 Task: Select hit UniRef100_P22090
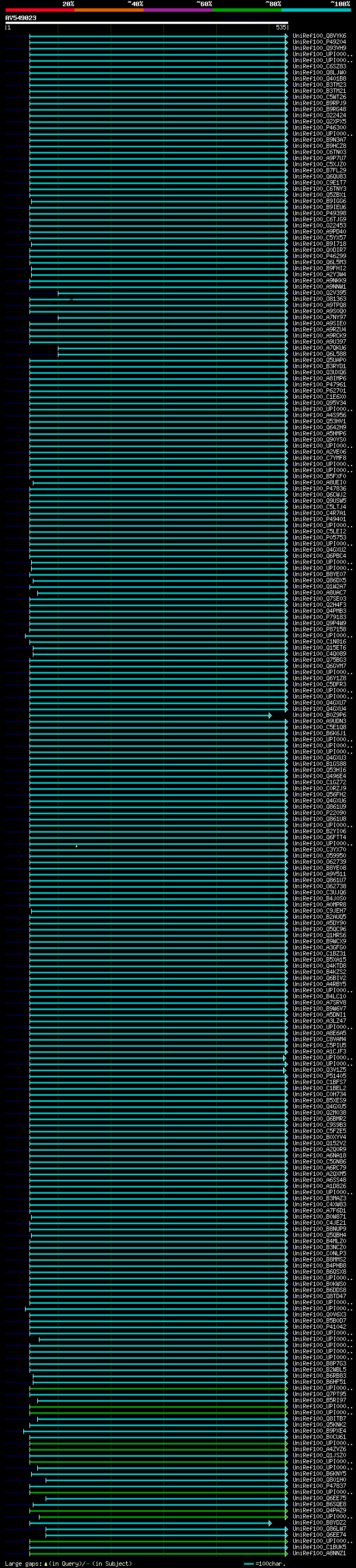(x=319, y=813)
